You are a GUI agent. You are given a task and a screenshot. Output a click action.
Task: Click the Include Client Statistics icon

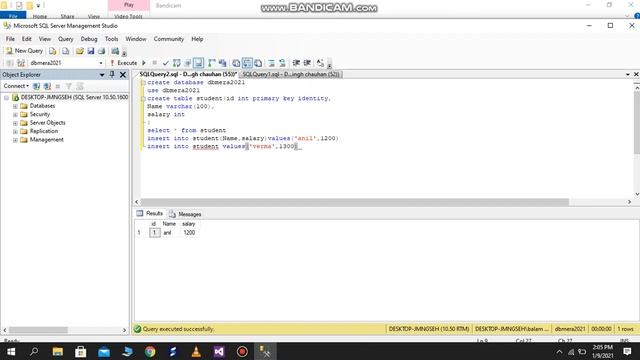pos(222,63)
